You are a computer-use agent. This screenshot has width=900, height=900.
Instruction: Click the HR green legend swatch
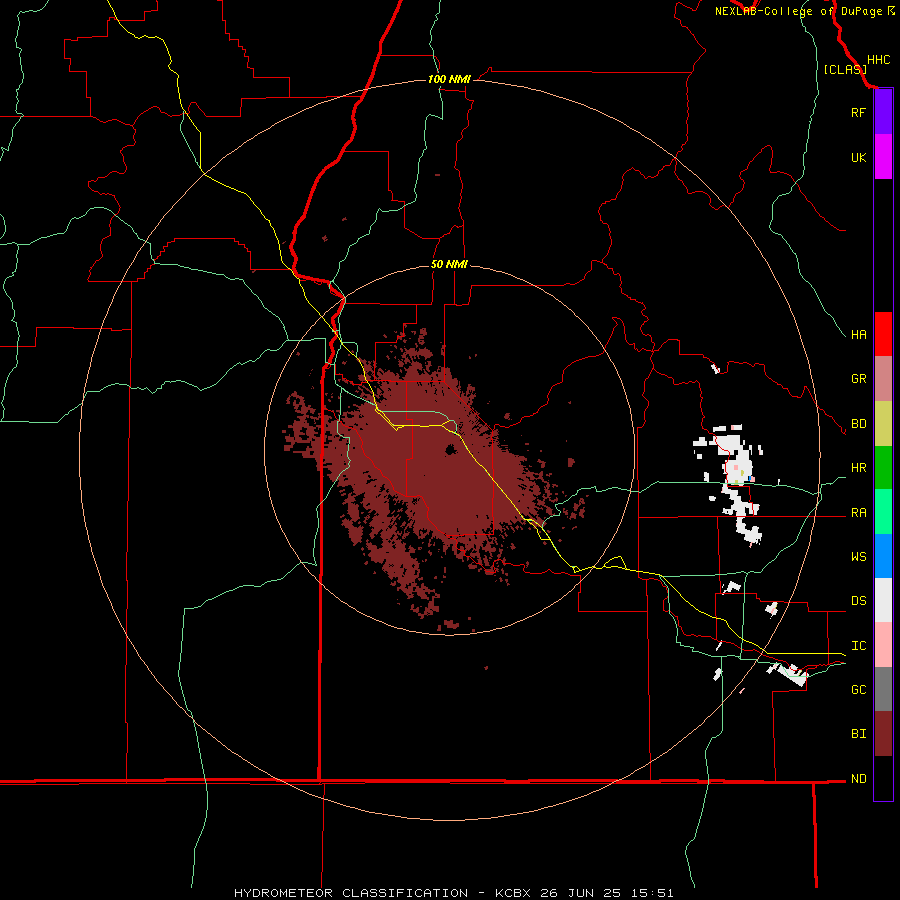883,468
